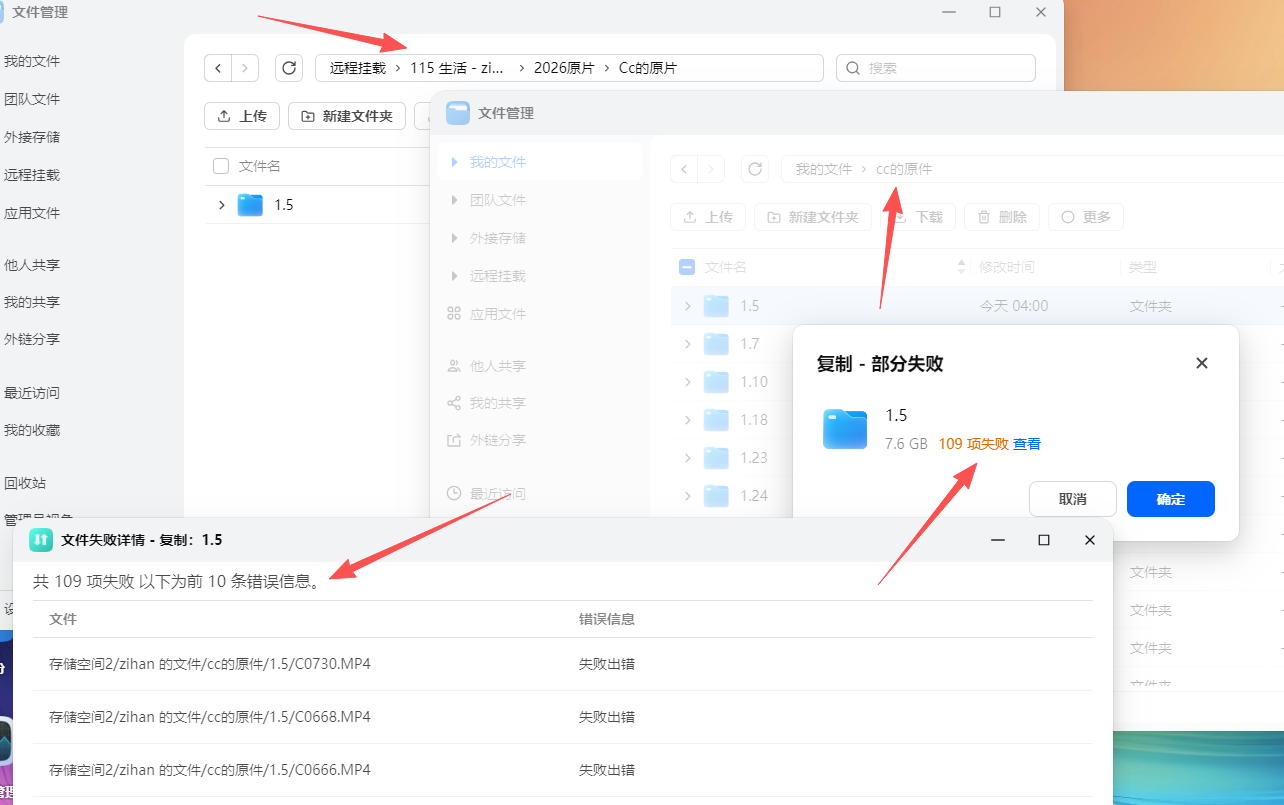This screenshot has width=1284, height=805.
Task: Open 回收站 in the left sidebar
Action: (x=25, y=483)
